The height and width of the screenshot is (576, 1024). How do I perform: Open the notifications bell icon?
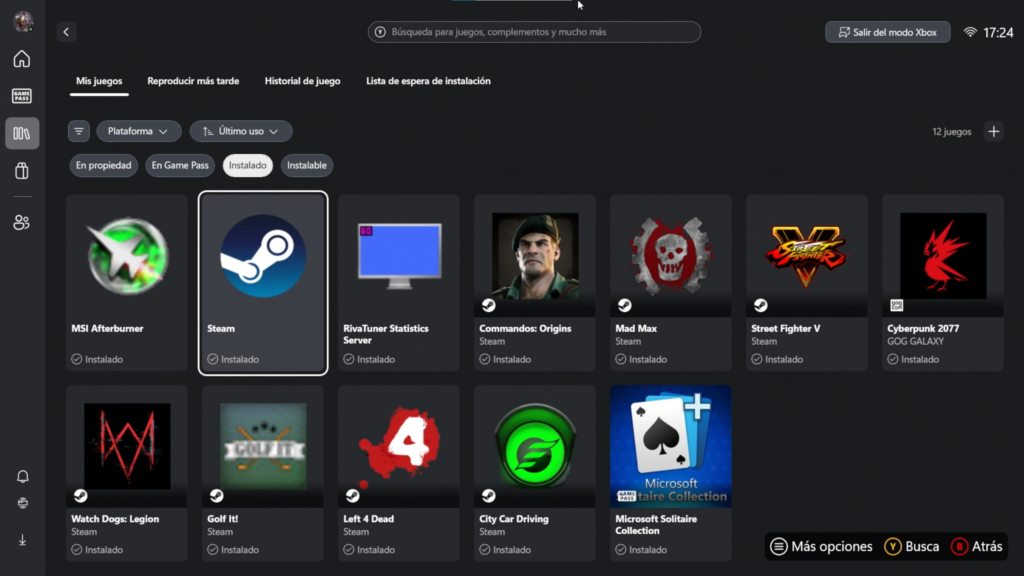22,476
